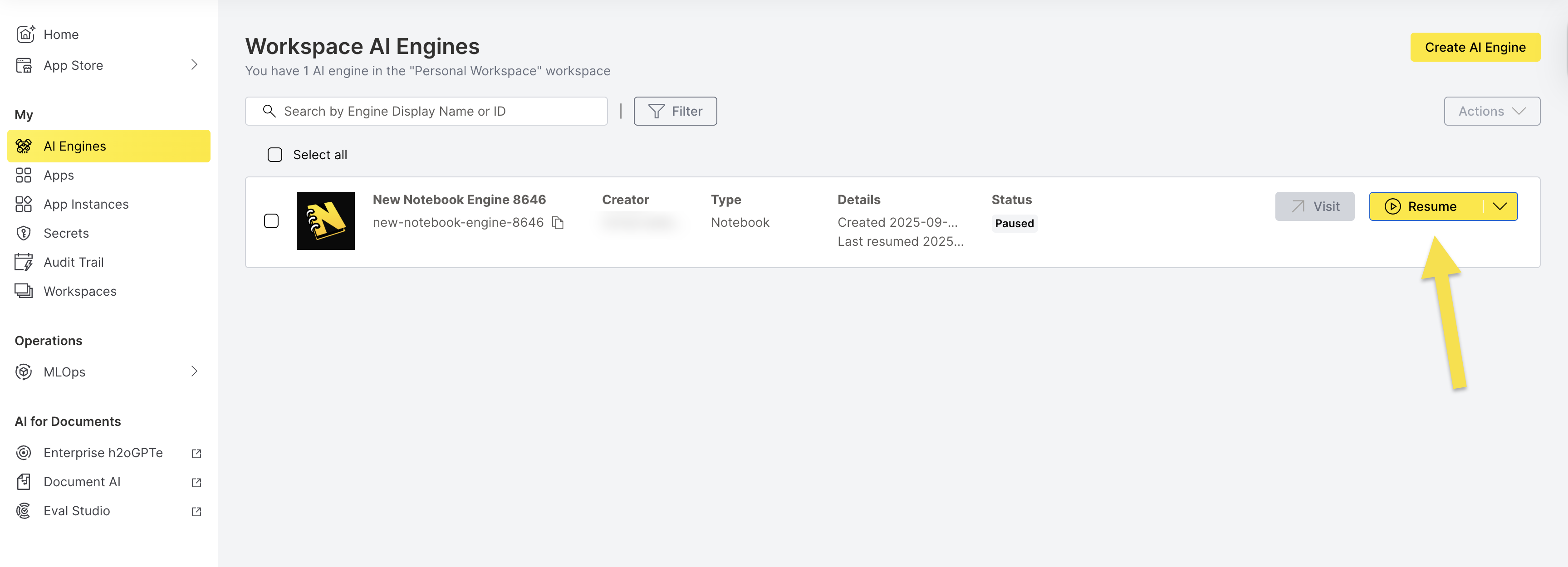Expand the App Store submenu
Viewport: 1568px width, 567px height.
pos(194,64)
